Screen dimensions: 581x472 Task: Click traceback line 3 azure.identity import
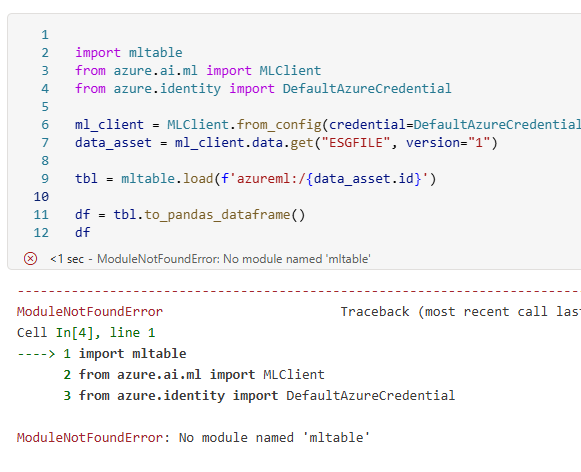[259, 396]
